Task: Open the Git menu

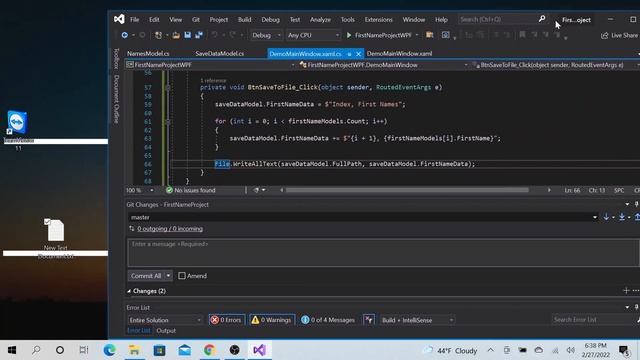Action: [x=196, y=20]
